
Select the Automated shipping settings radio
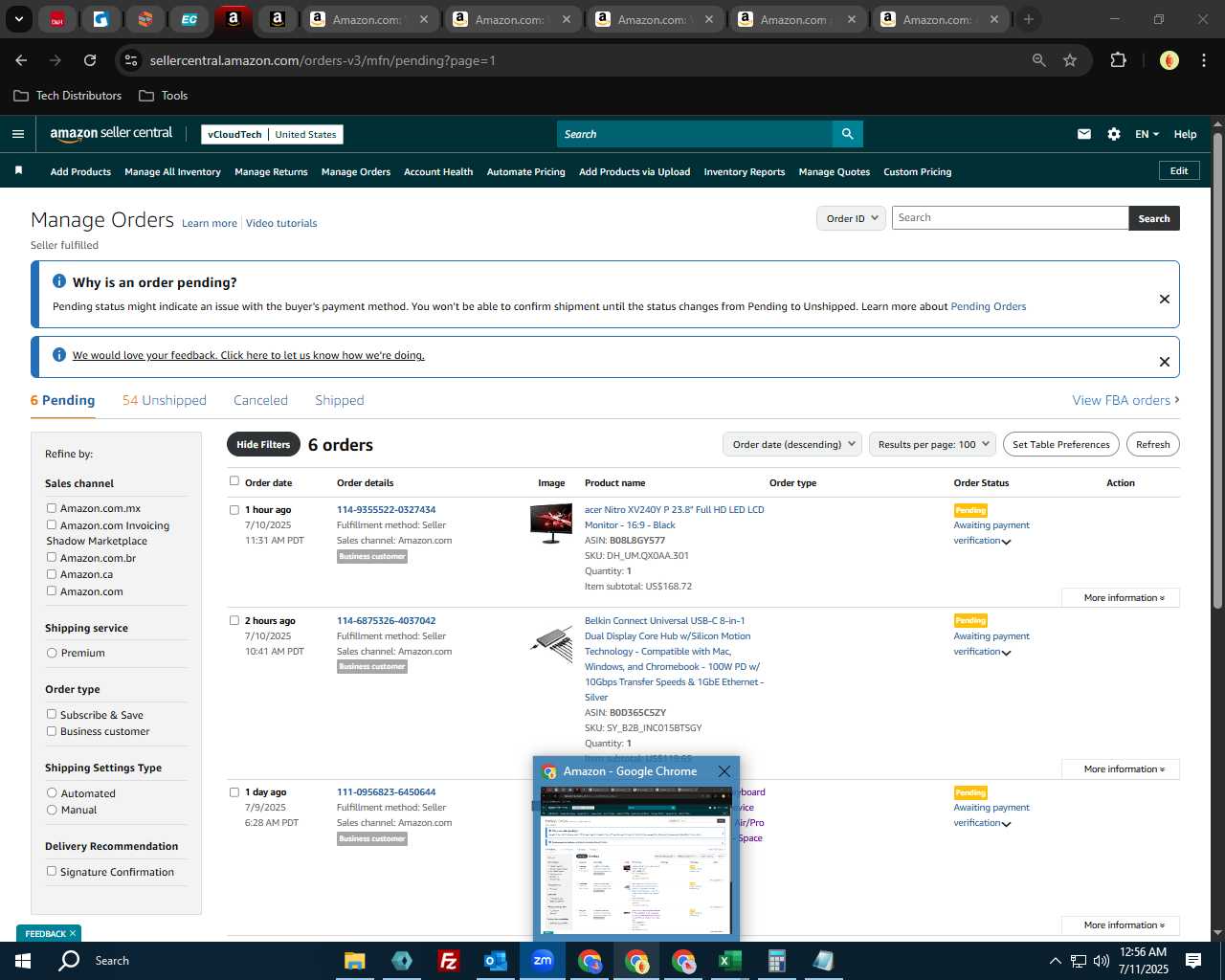tap(52, 792)
